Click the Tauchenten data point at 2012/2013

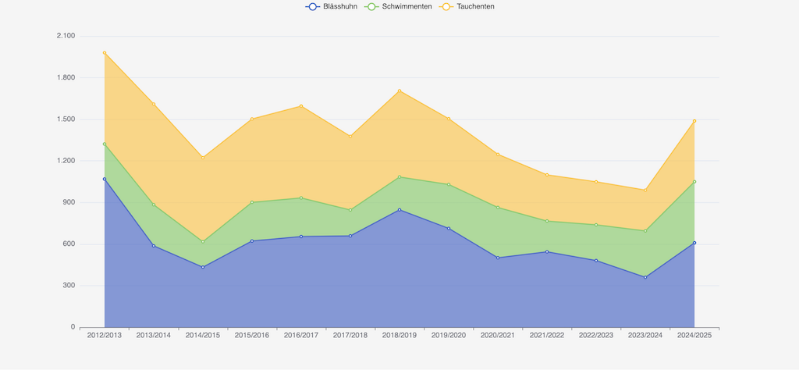(104, 52)
